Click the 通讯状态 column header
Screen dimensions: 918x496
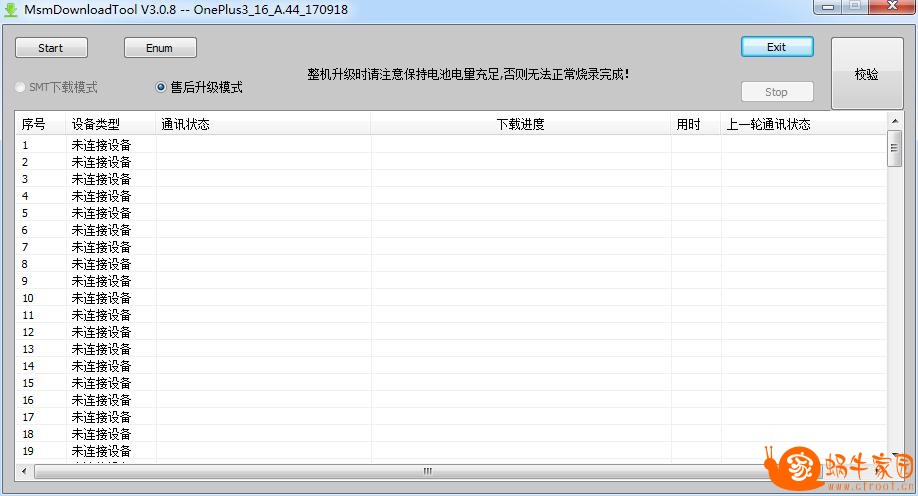click(x=263, y=124)
